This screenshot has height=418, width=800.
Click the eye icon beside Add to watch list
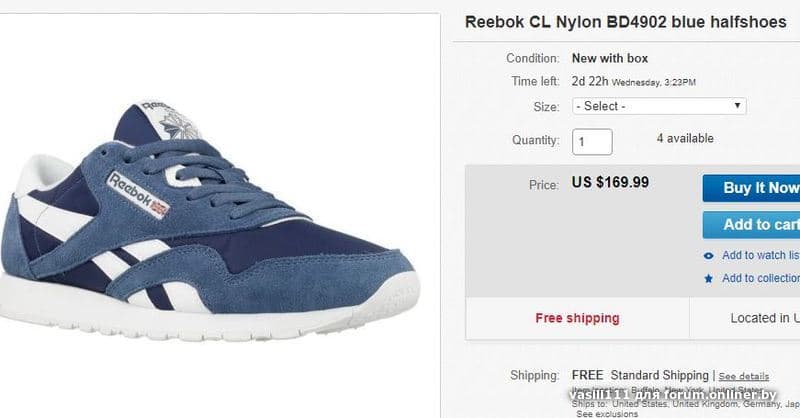[x=709, y=256]
